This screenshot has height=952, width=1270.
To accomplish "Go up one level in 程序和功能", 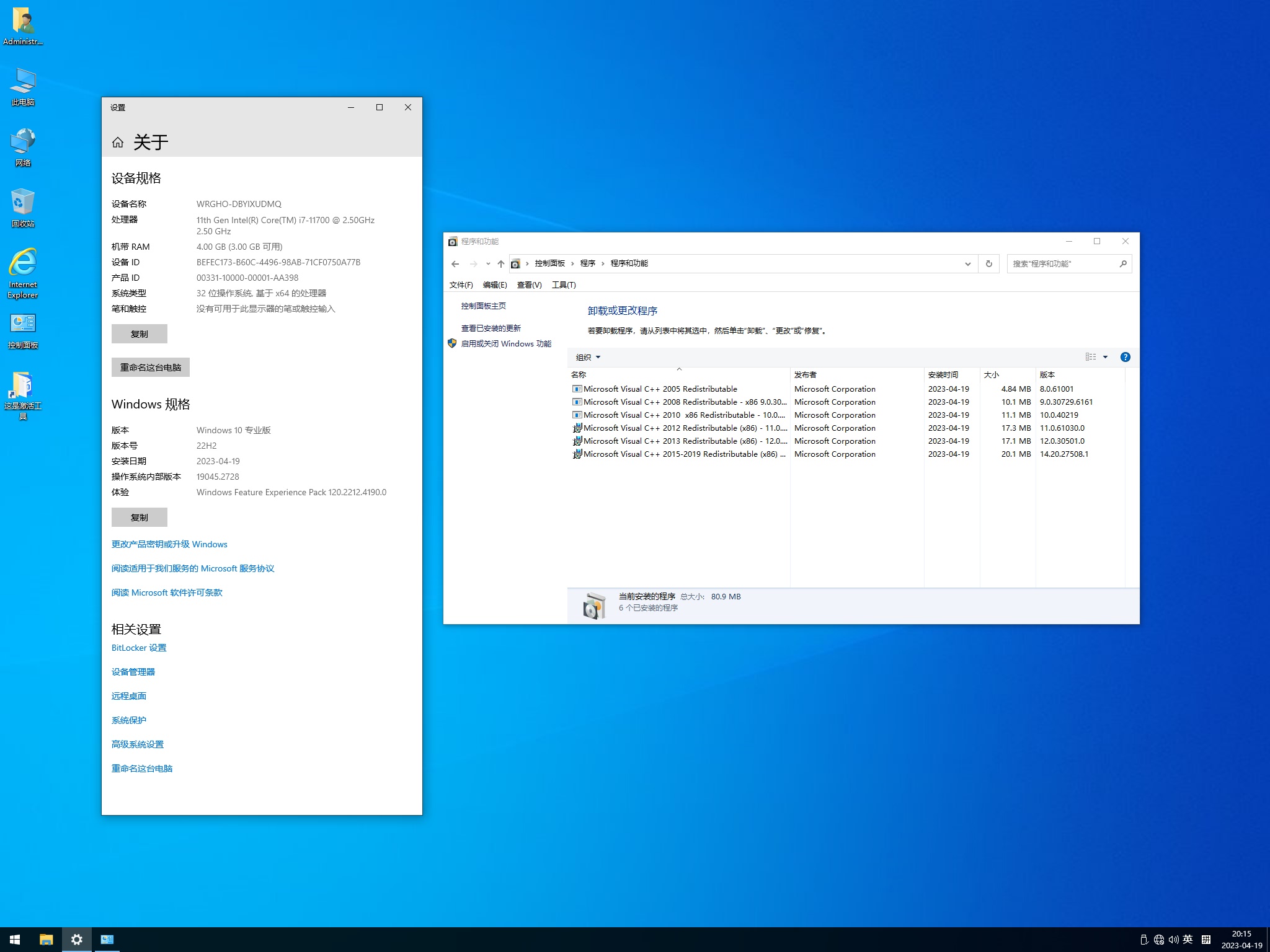I will (x=501, y=263).
